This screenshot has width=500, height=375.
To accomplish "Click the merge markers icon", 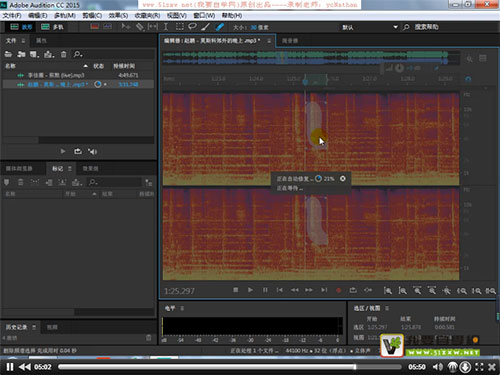I will (x=35, y=182).
